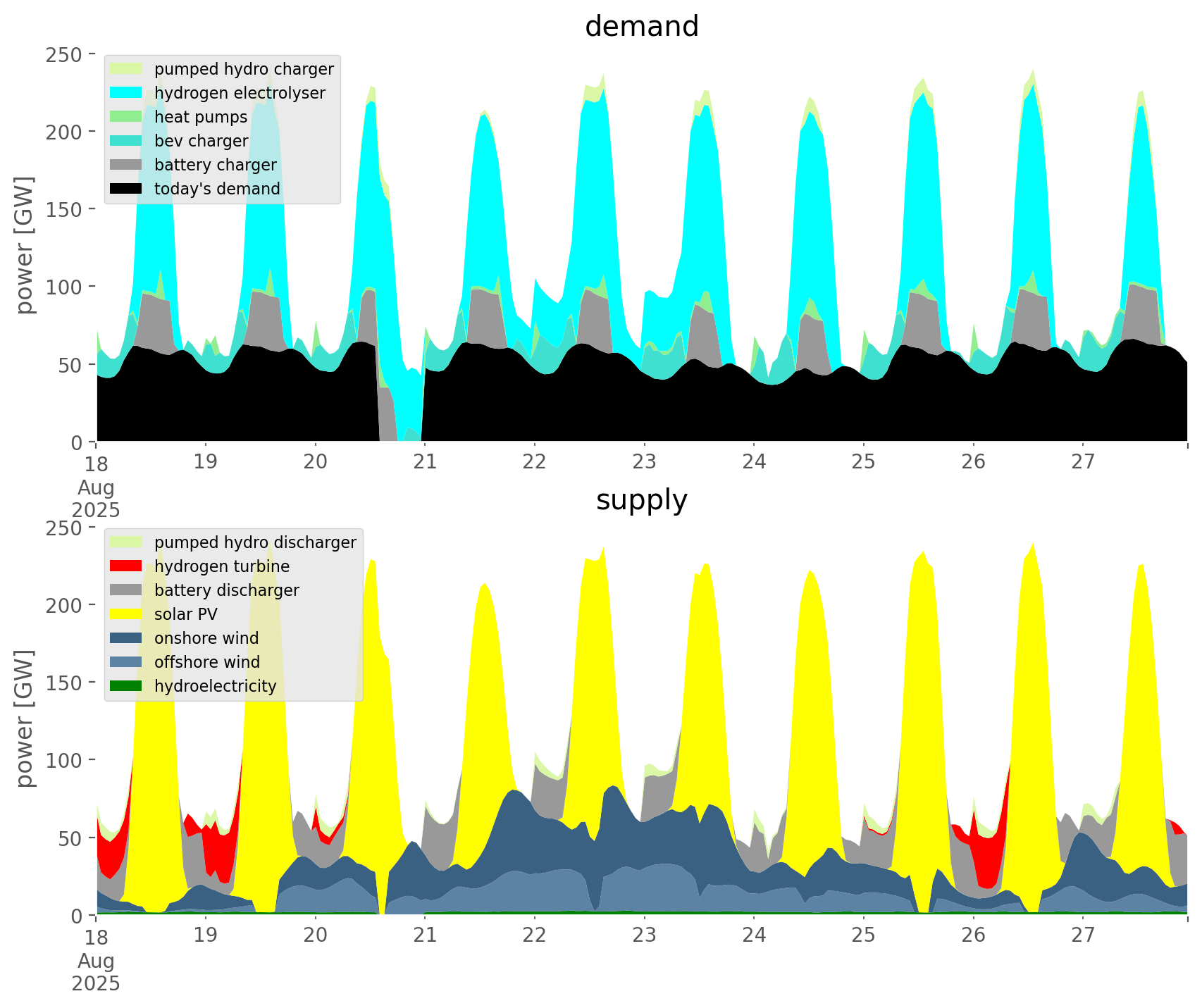Viewport: 1202px width, 1008px height.
Task: Click the red hydrogen turbine legend swatch
Action: click(127, 566)
